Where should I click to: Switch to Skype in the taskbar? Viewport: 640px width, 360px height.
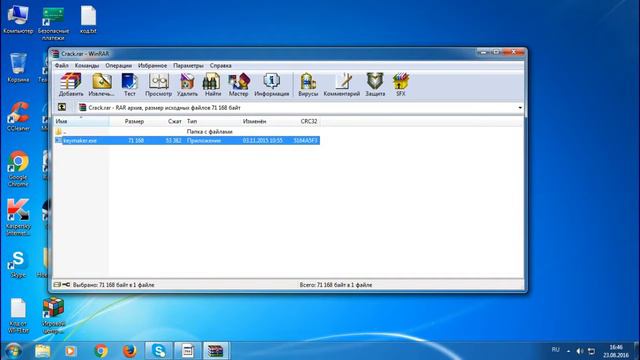pyautogui.click(x=159, y=351)
